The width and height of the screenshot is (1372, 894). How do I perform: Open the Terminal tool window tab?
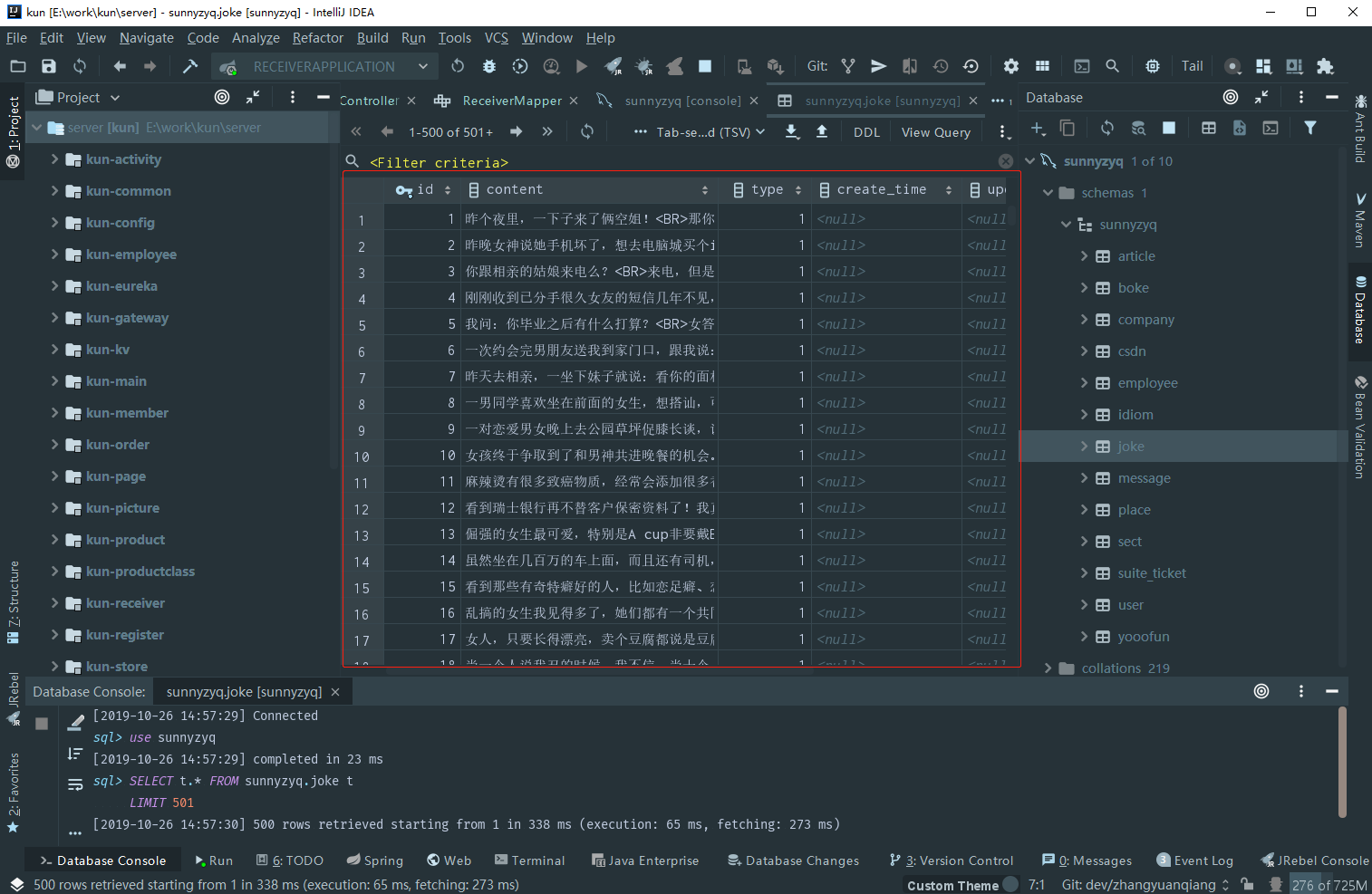530,860
